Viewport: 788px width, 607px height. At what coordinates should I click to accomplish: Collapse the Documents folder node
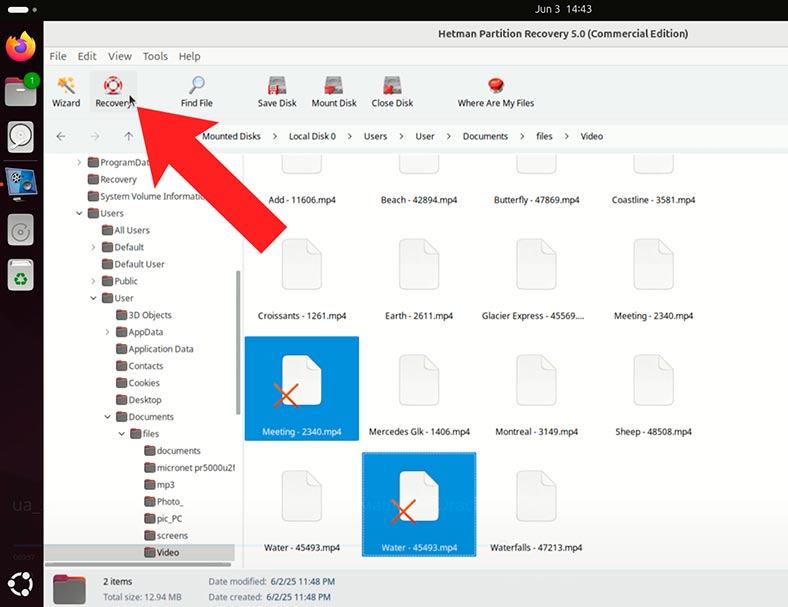tap(107, 417)
